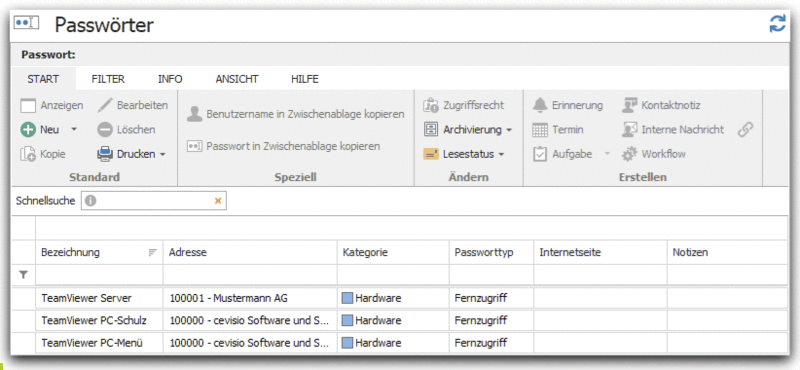This screenshot has height=370, width=800.
Task: Expand the Lesestatus dropdown arrow
Action: (x=501, y=154)
